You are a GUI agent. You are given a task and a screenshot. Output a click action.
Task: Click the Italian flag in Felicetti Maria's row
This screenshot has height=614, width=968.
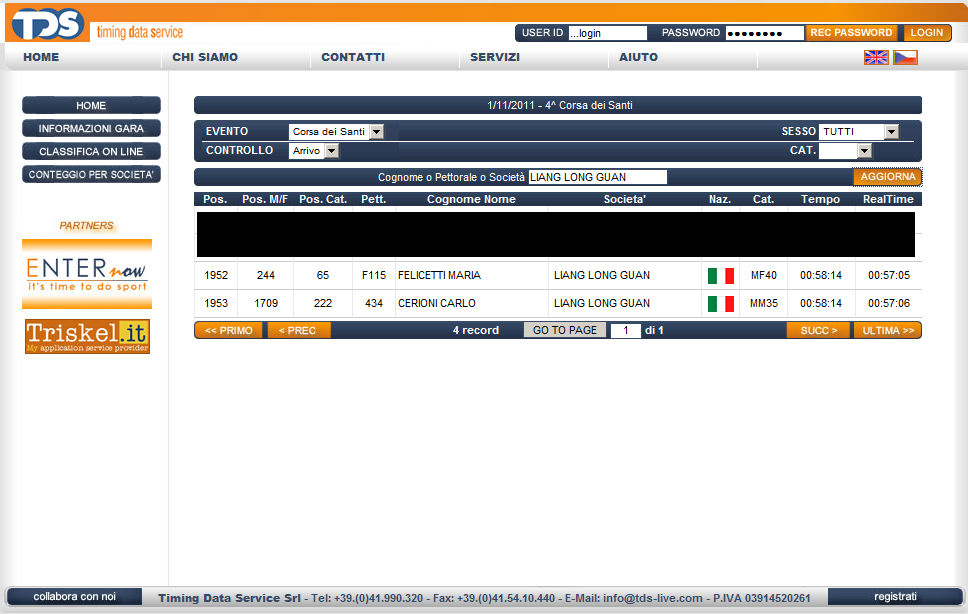(720, 276)
